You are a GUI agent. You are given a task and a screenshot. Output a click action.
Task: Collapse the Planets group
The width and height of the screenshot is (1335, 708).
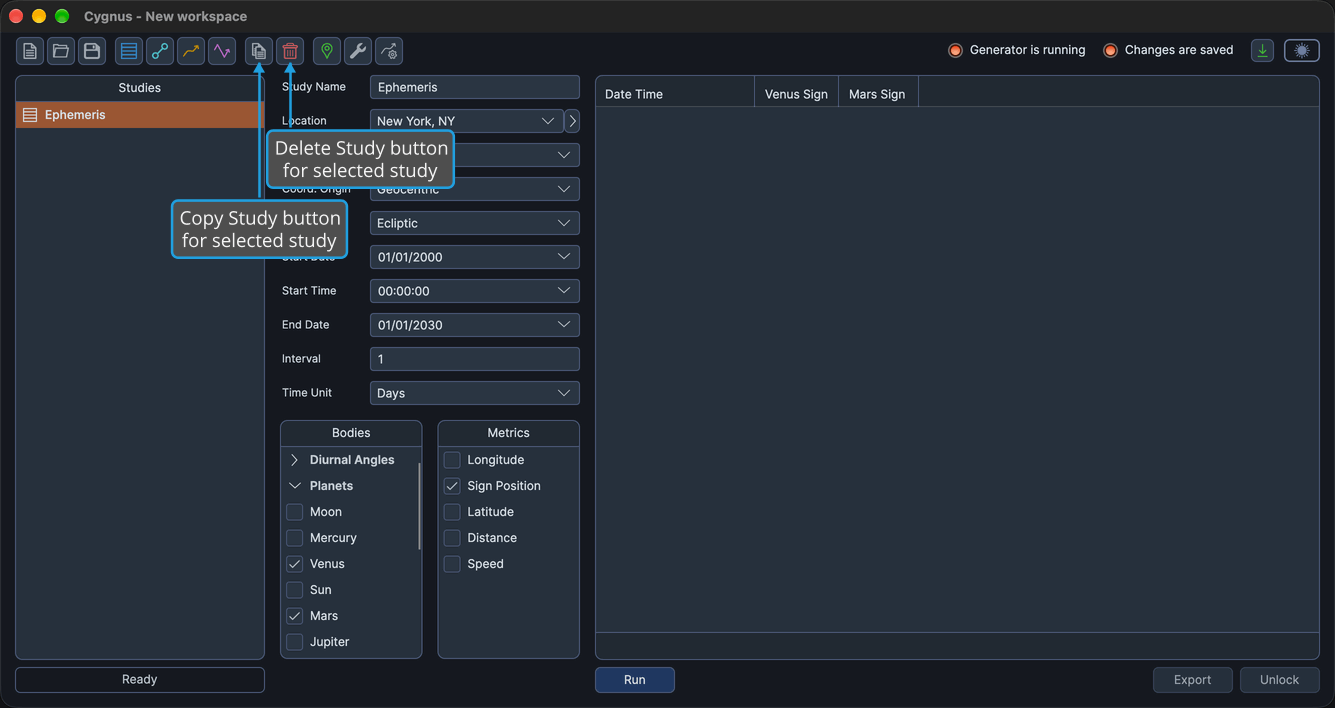[x=295, y=486]
